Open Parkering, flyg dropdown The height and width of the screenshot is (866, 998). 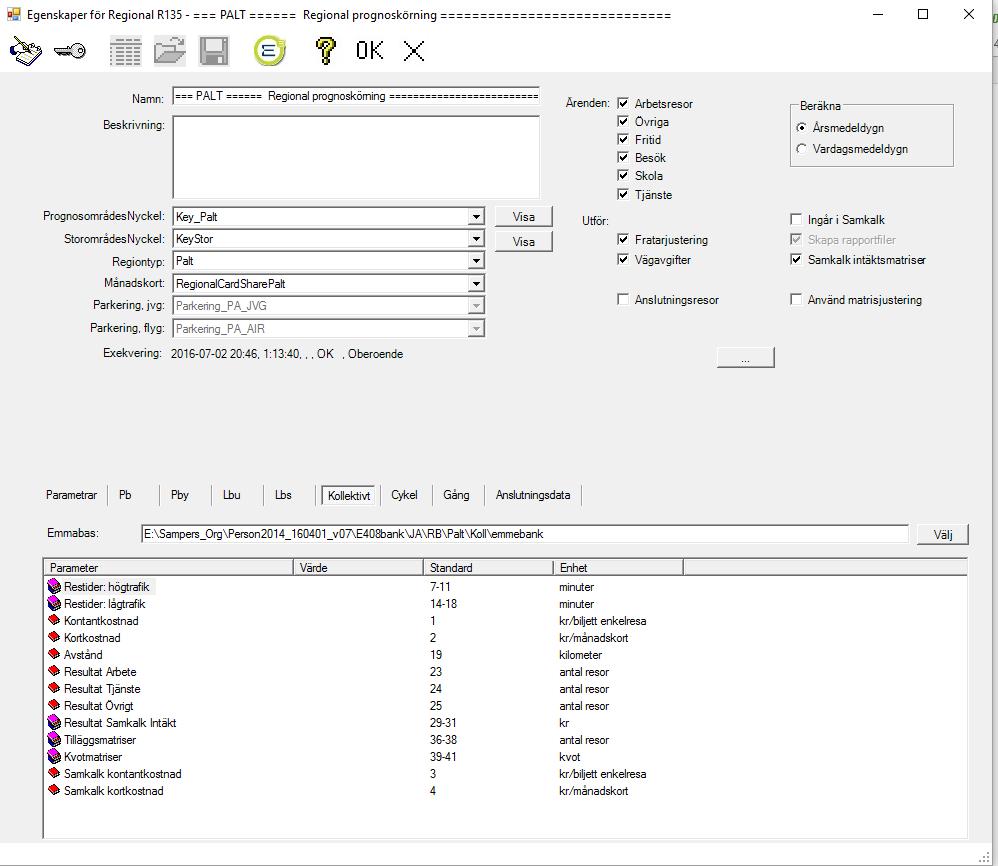[475, 329]
